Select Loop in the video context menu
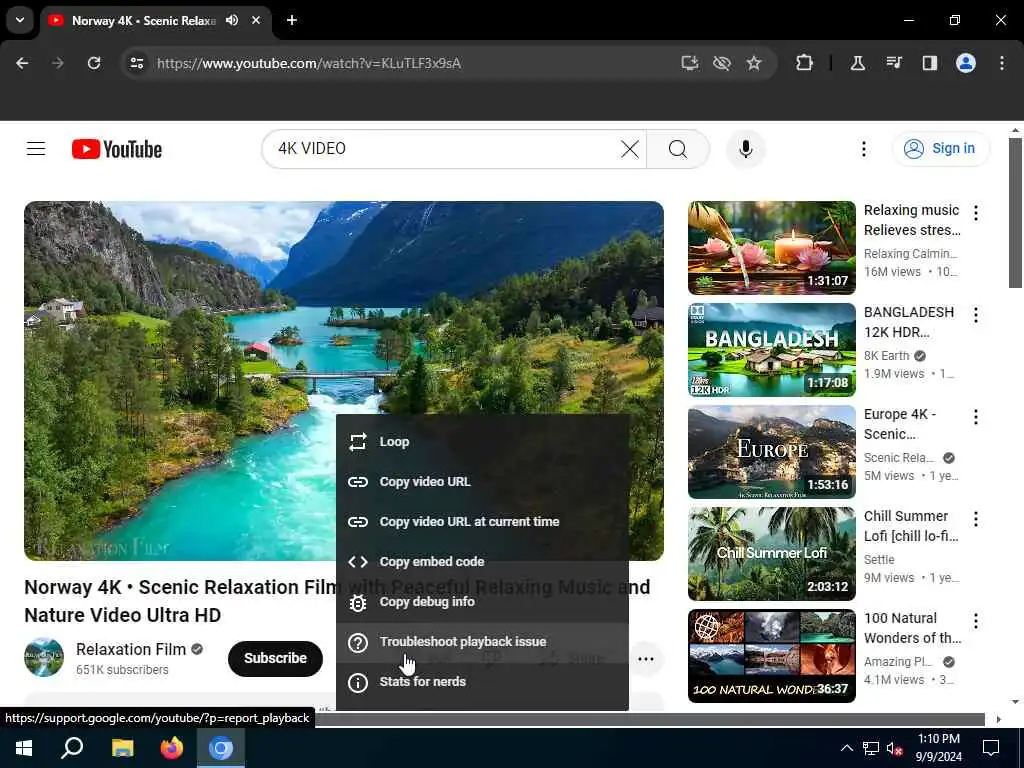 pyautogui.click(x=482, y=441)
